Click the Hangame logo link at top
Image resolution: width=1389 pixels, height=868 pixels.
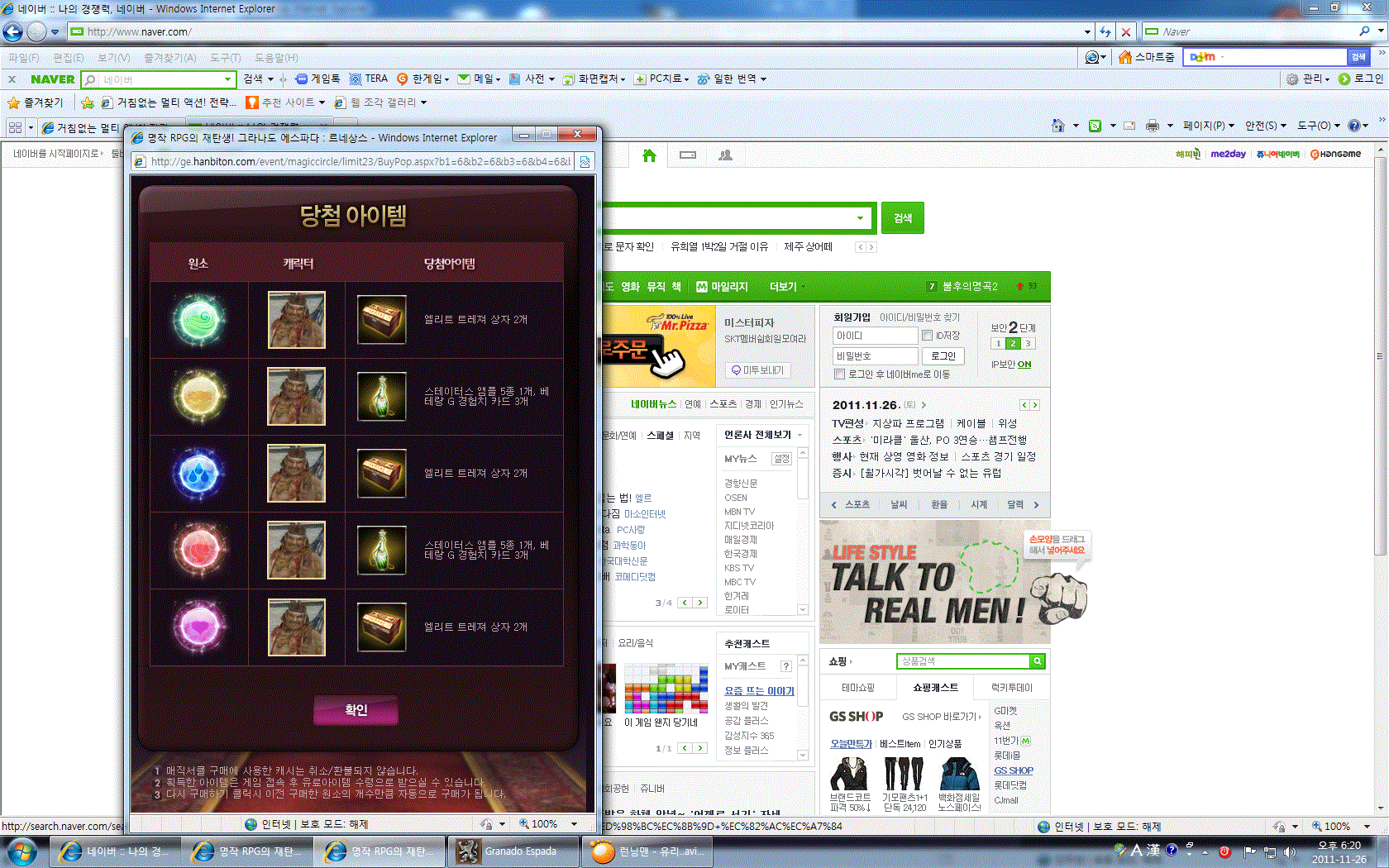[x=1335, y=155]
